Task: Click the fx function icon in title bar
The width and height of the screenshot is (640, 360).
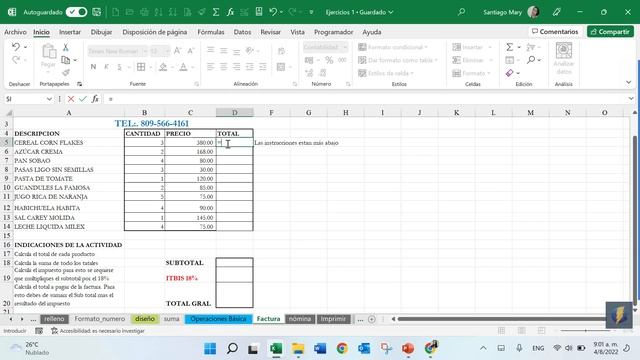Action: [x=230, y=12]
